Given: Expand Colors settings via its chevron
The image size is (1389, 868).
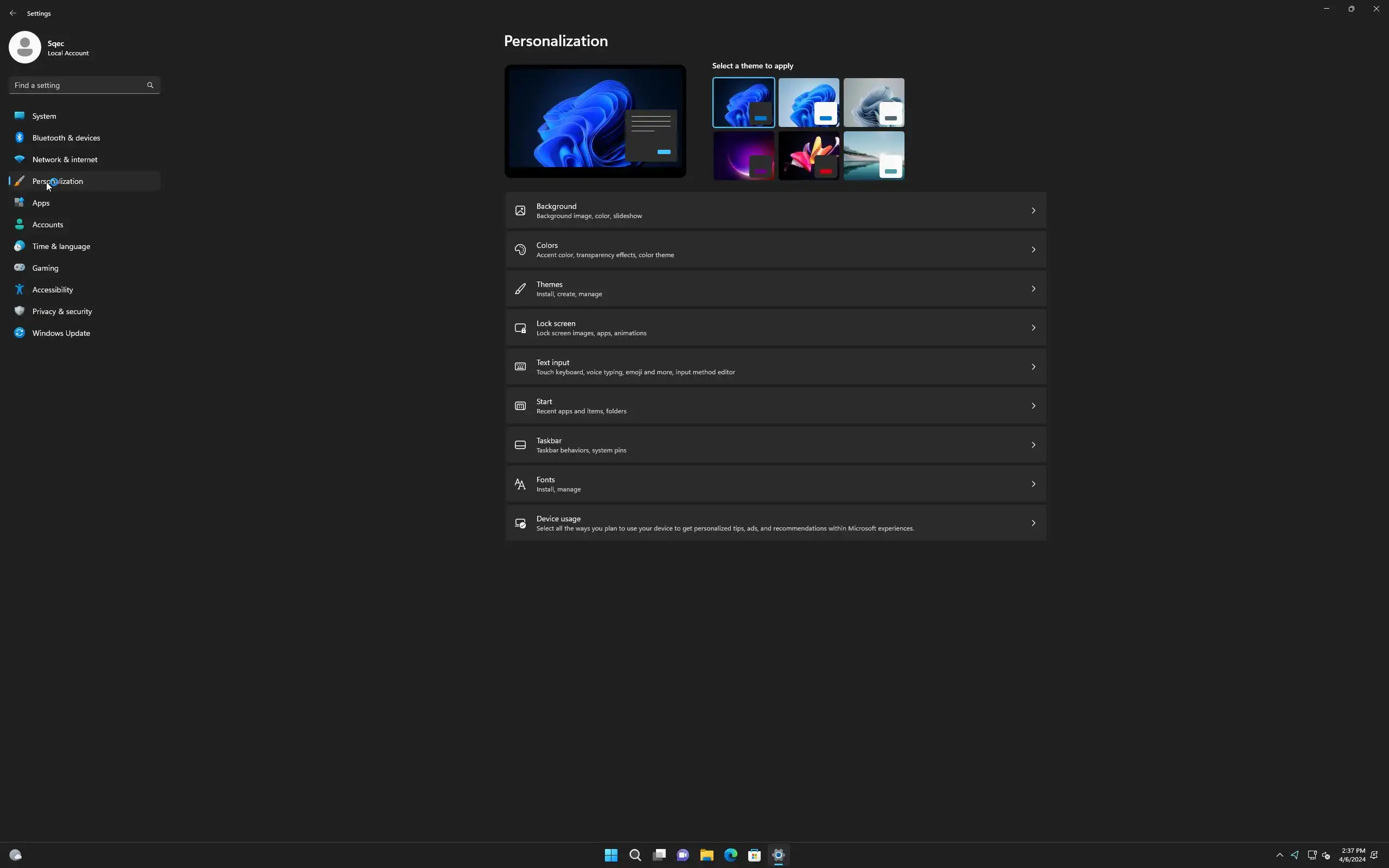Looking at the screenshot, I should pyautogui.click(x=1033, y=250).
